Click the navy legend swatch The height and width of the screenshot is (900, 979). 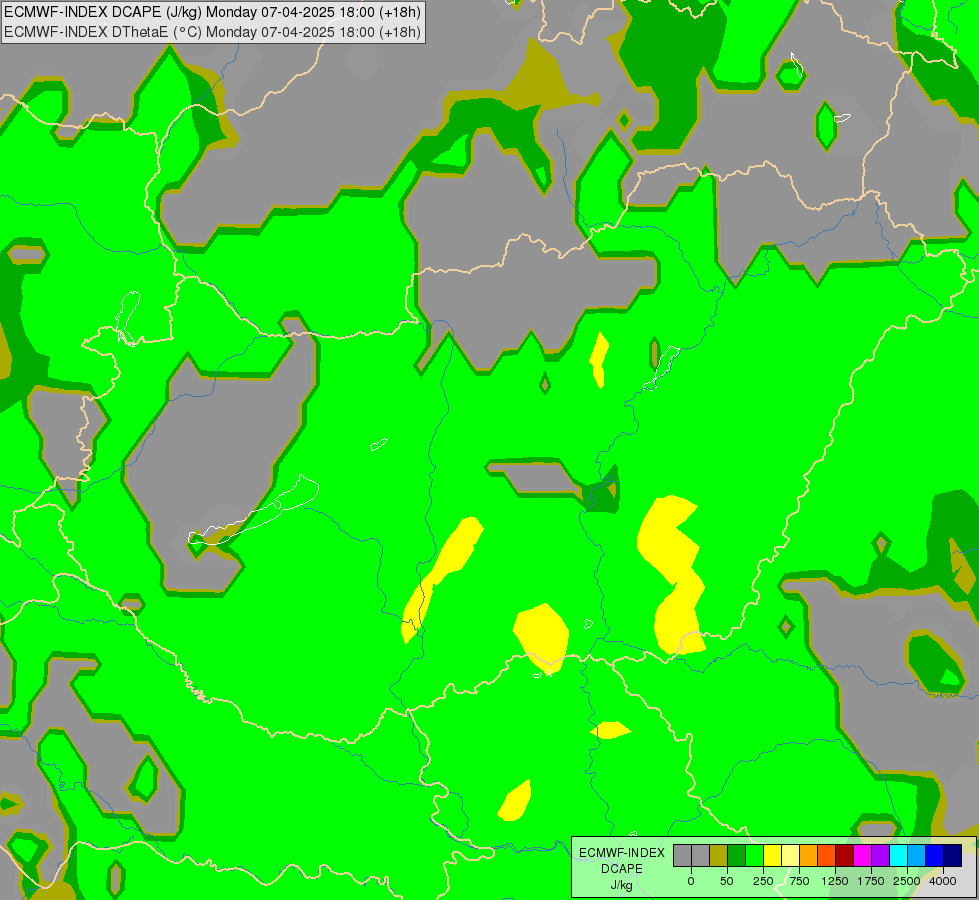pos(953,855)
